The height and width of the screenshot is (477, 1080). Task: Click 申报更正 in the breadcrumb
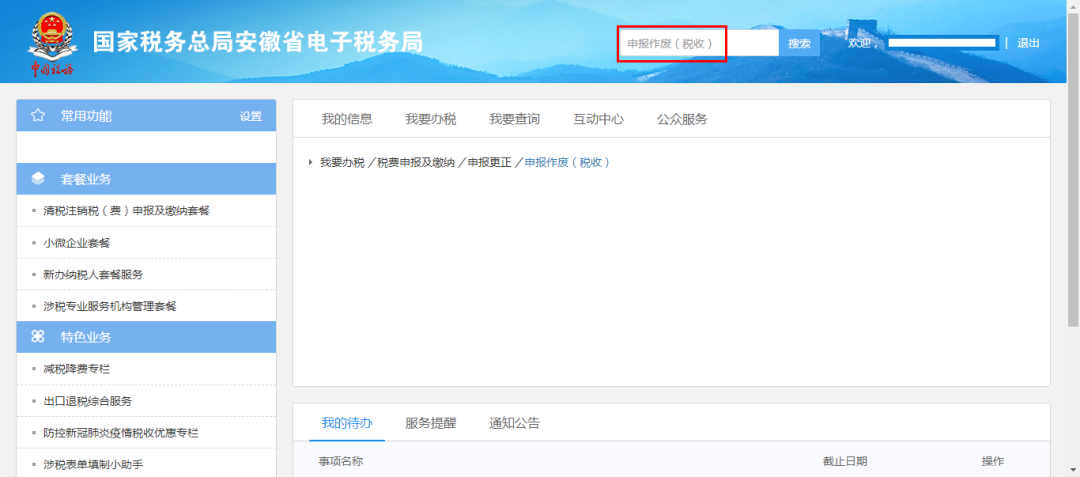490,162
